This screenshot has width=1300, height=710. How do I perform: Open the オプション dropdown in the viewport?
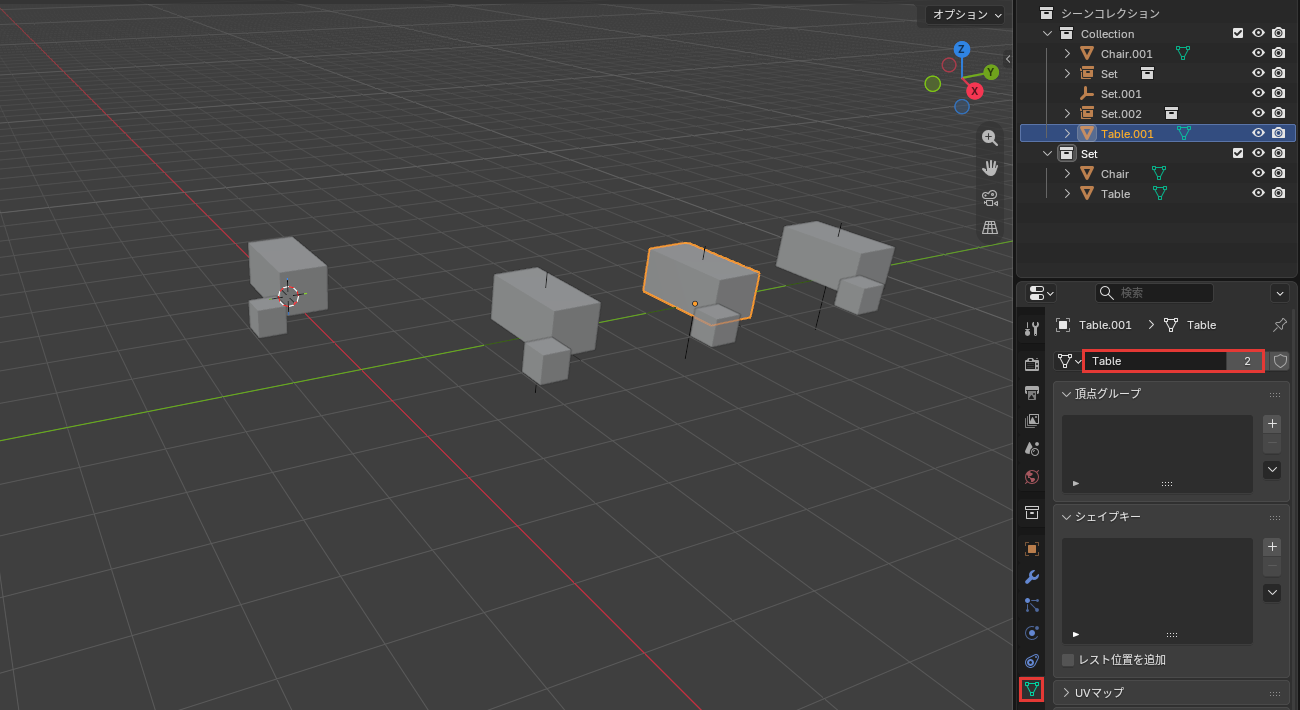coord(965,15)
